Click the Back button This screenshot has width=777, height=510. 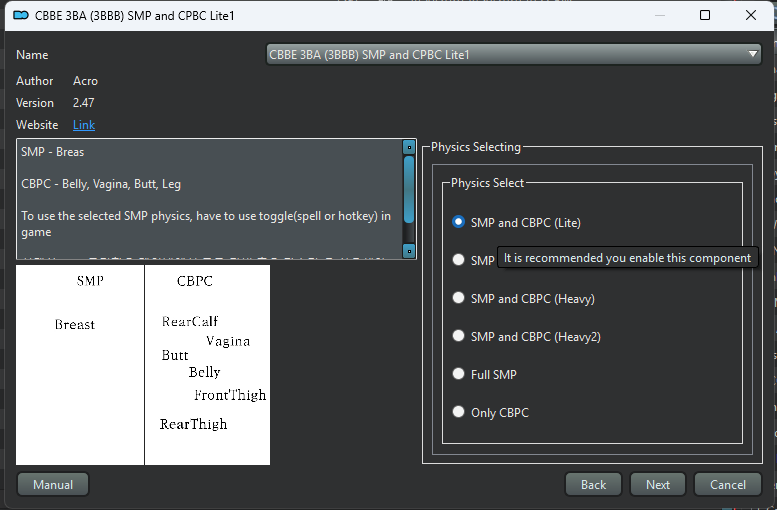point(593,484)
